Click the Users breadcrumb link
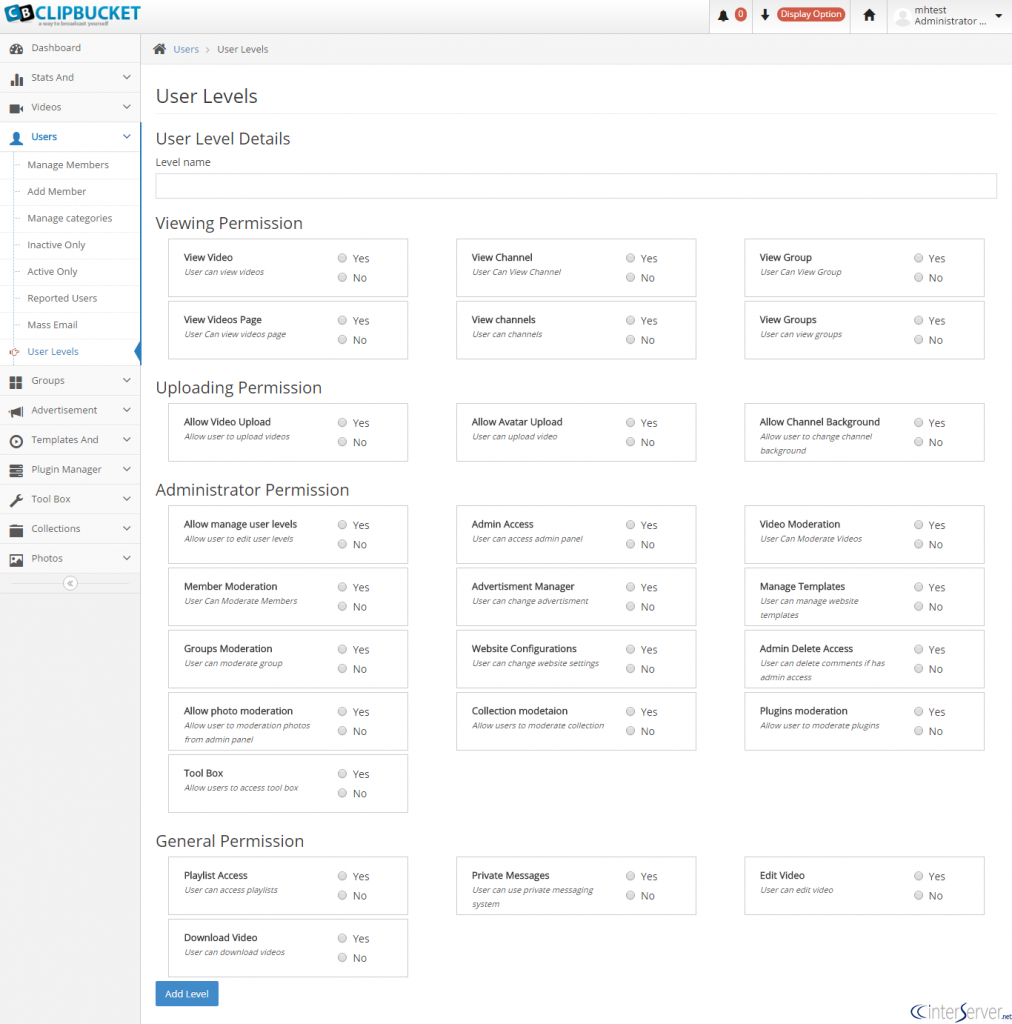Screen dimensions: 1012x1024 pos(186,49)
